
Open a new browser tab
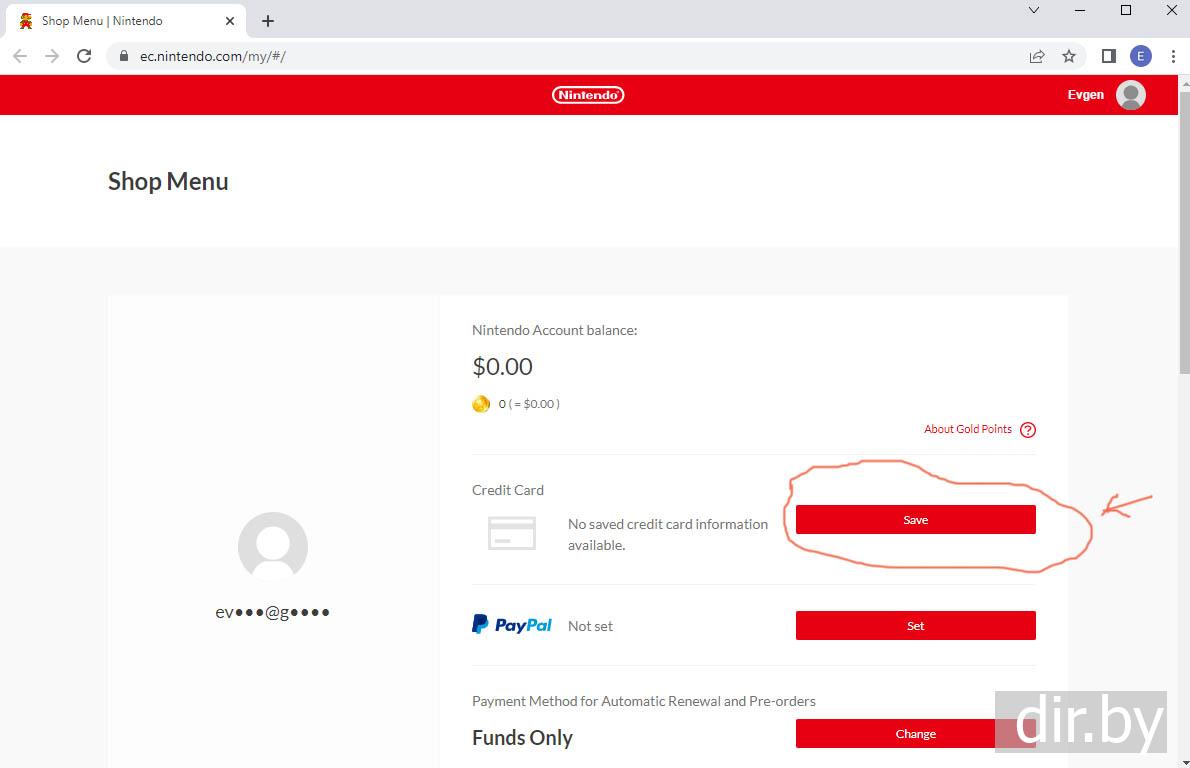(268, 21)
